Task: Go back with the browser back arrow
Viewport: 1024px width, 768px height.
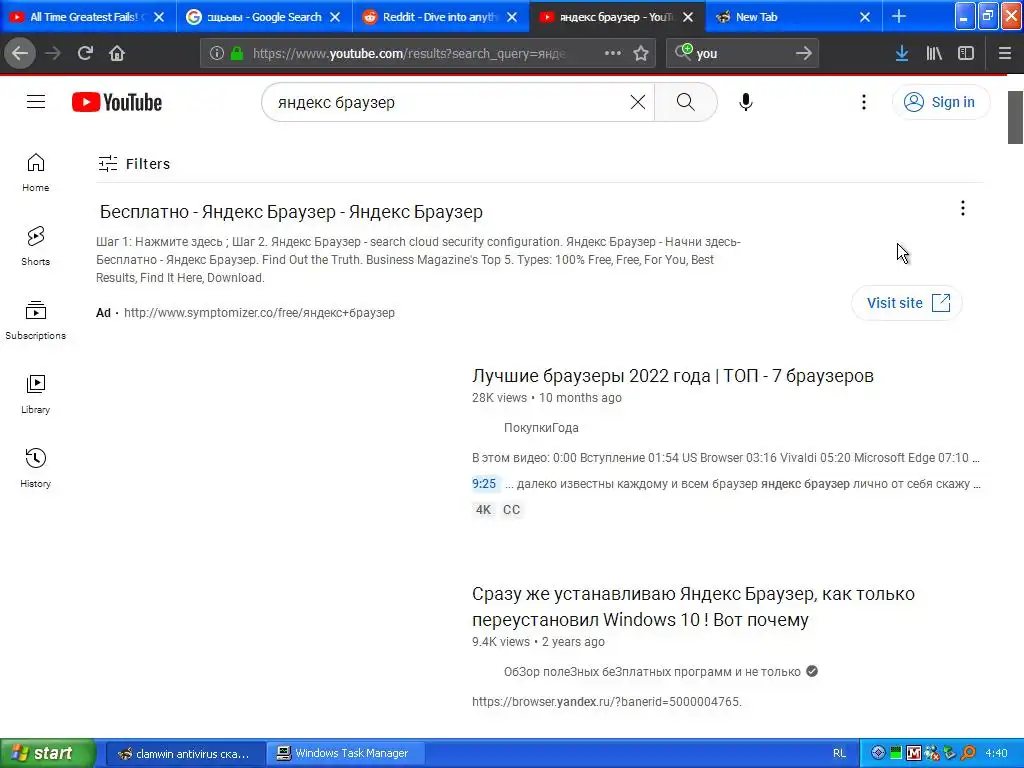Action: (x=20, y=53)
